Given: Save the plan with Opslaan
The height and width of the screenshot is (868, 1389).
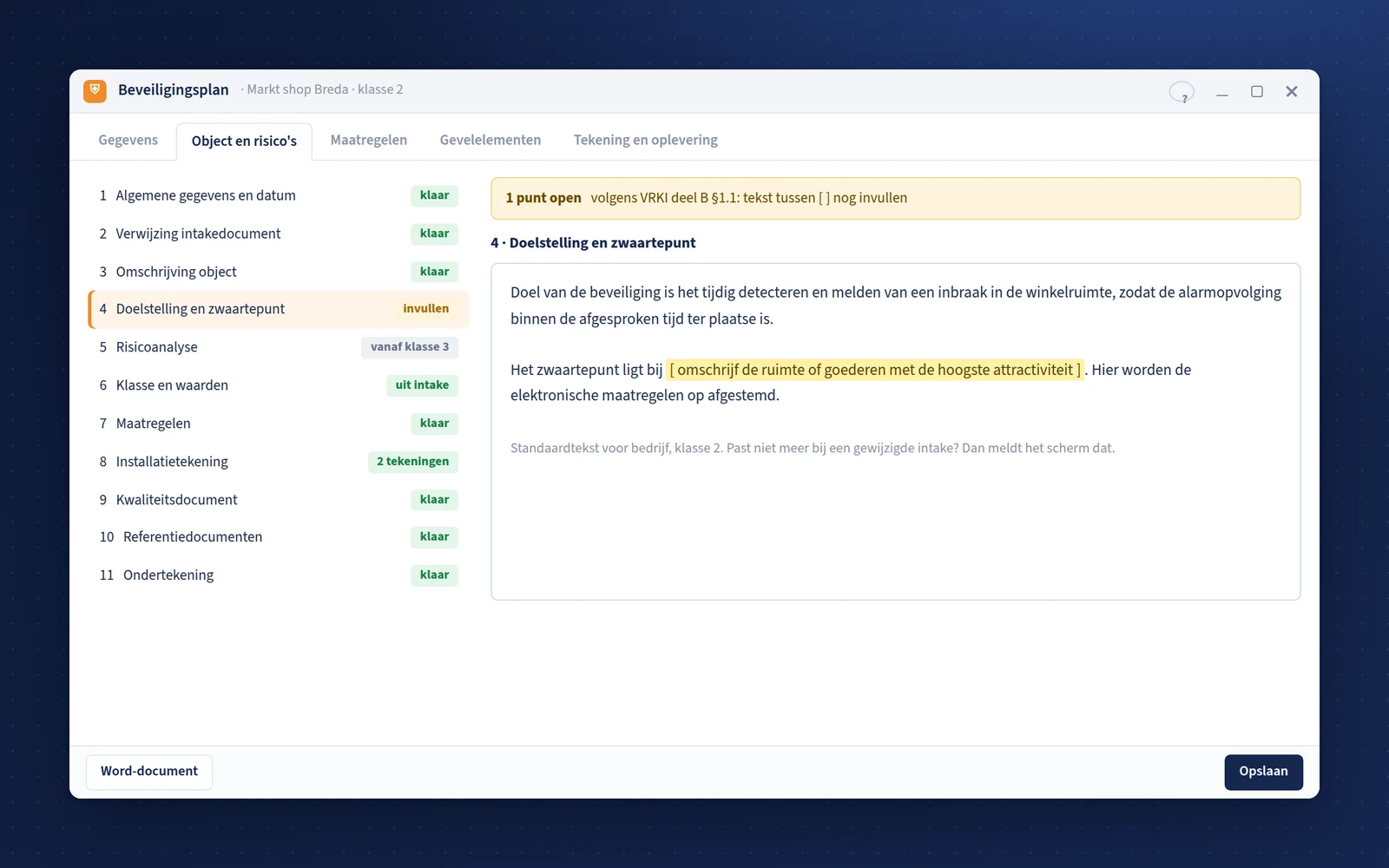Looking at the screenshot, I should click(1263, 773).
